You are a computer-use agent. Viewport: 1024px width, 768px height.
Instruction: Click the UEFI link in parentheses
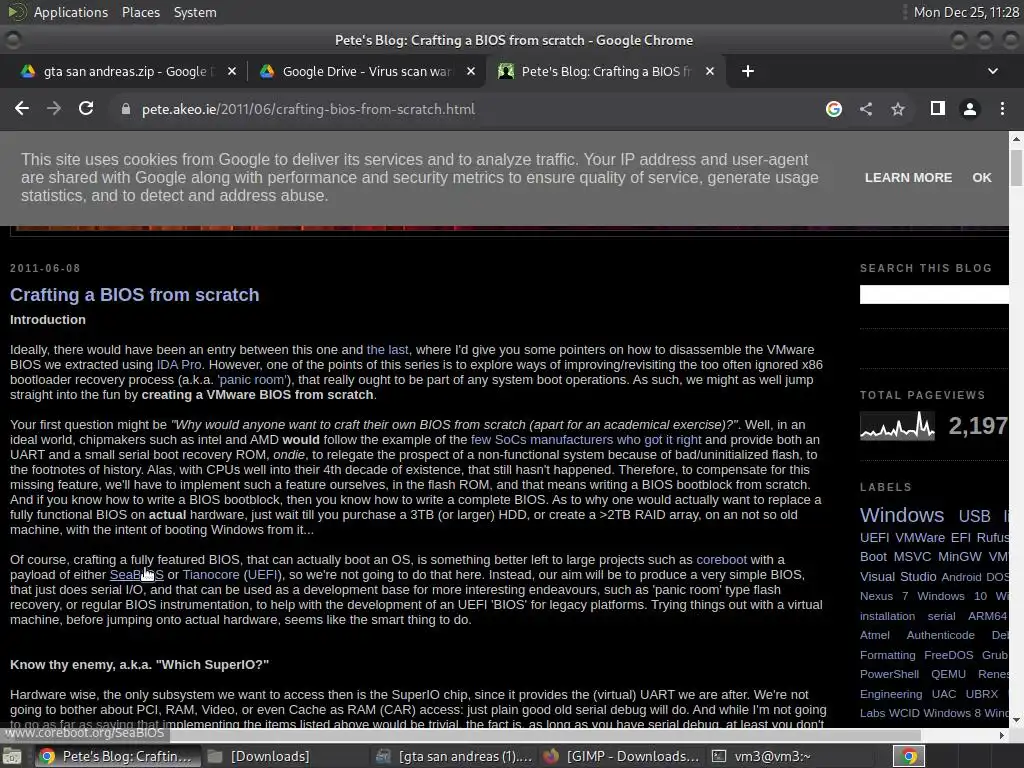[262, 575]
